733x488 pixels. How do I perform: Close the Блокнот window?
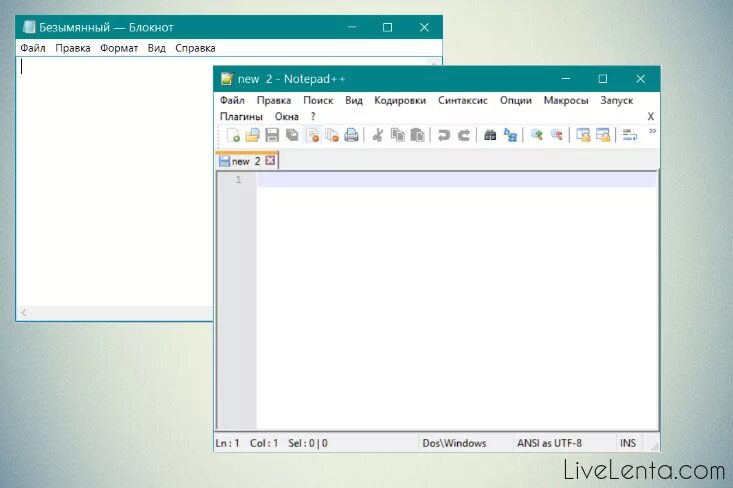pos(424,27)
